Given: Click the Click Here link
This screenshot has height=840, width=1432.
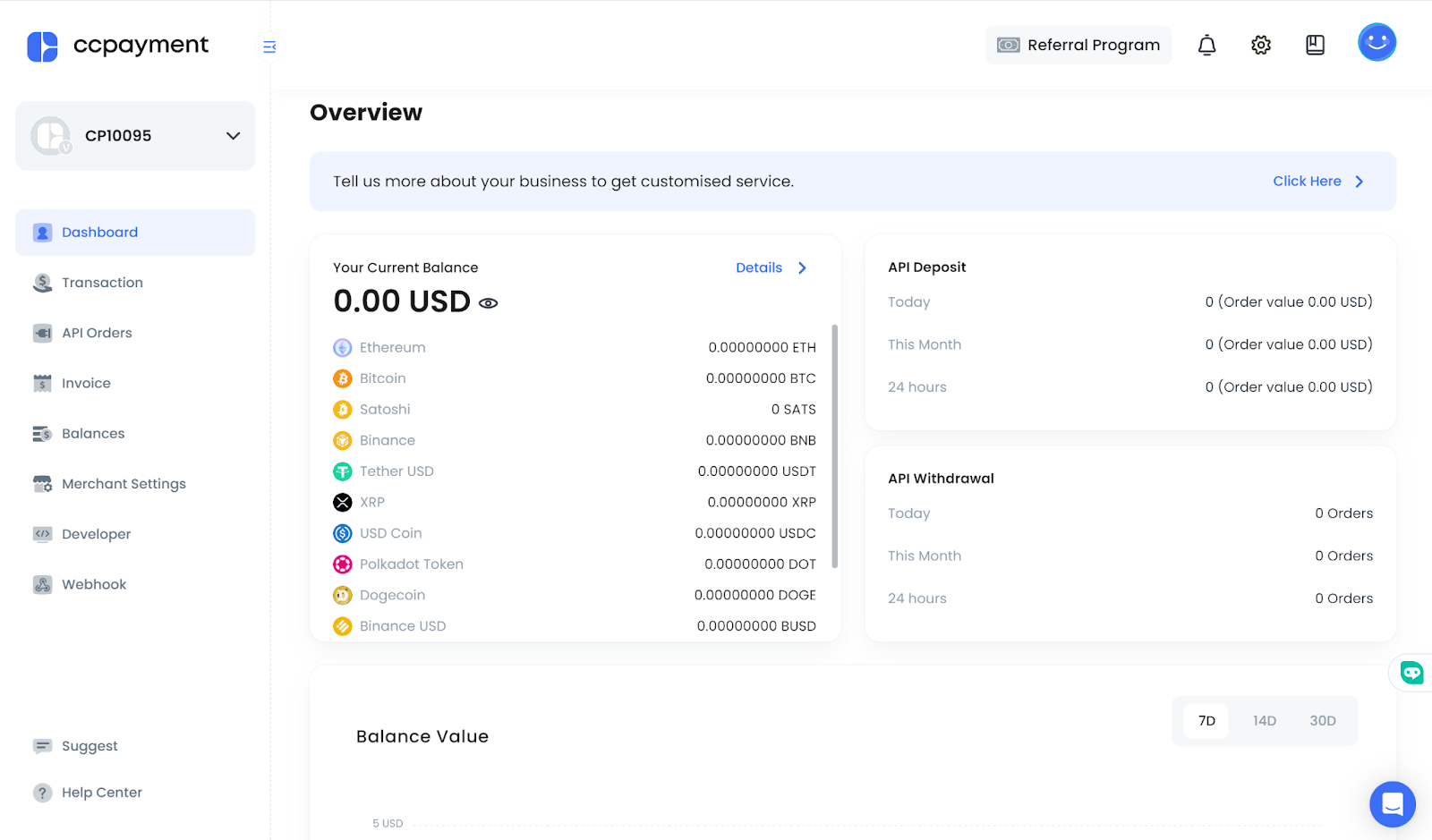Looking at the screenshot, I should coord(1307,182).
